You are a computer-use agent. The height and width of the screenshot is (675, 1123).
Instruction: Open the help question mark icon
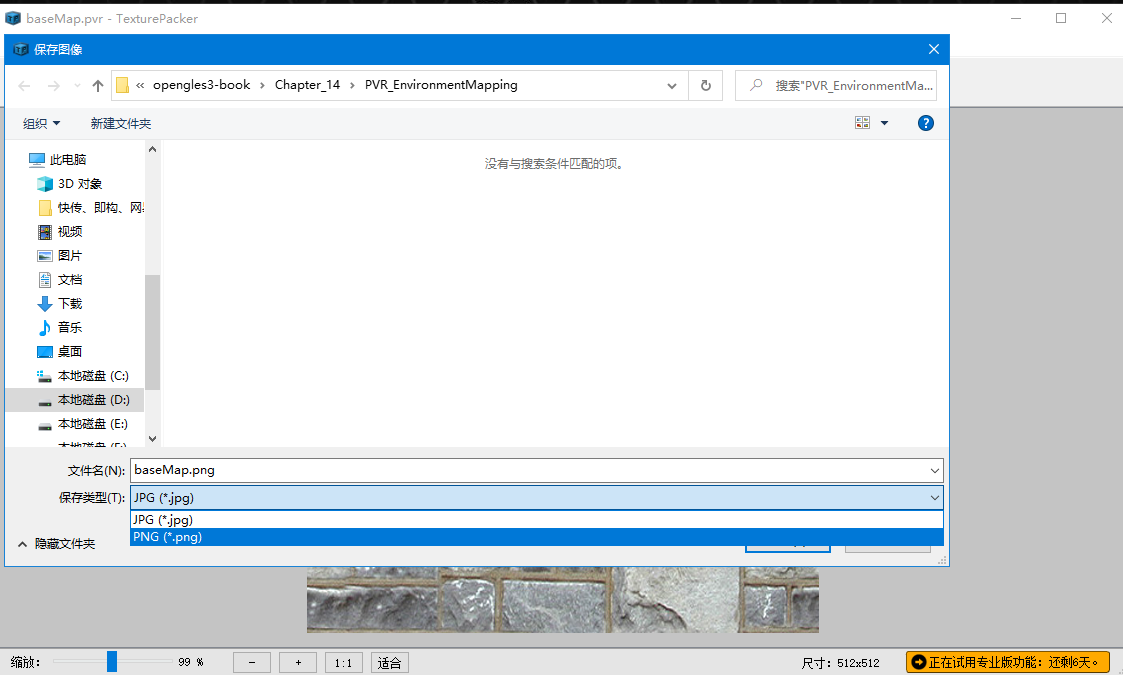click(925, 122)
